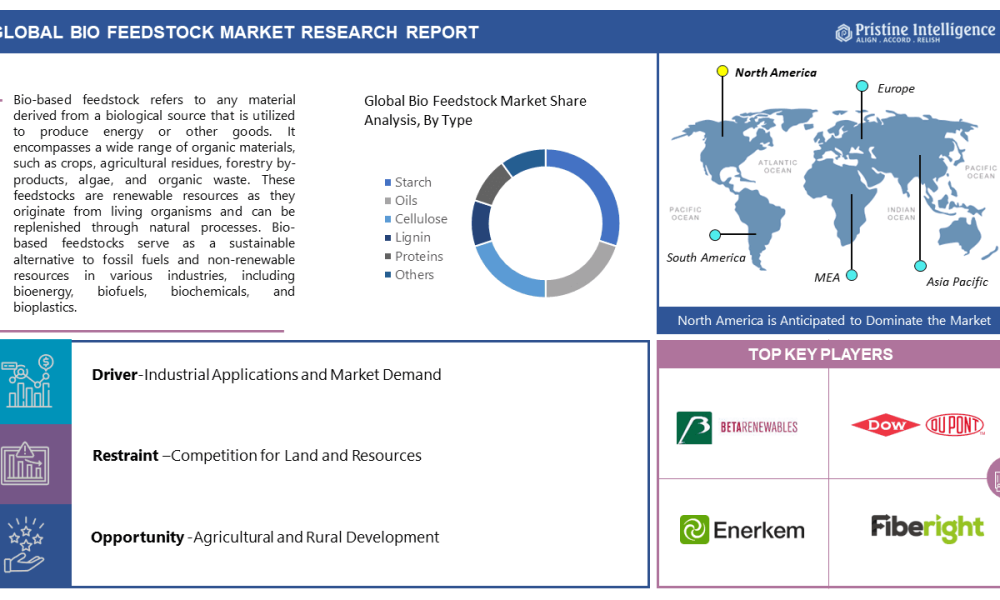This screenshot has height=600, width=1000.
Task: Click the 'Cellulose' legend label
Action: [421, 219]
